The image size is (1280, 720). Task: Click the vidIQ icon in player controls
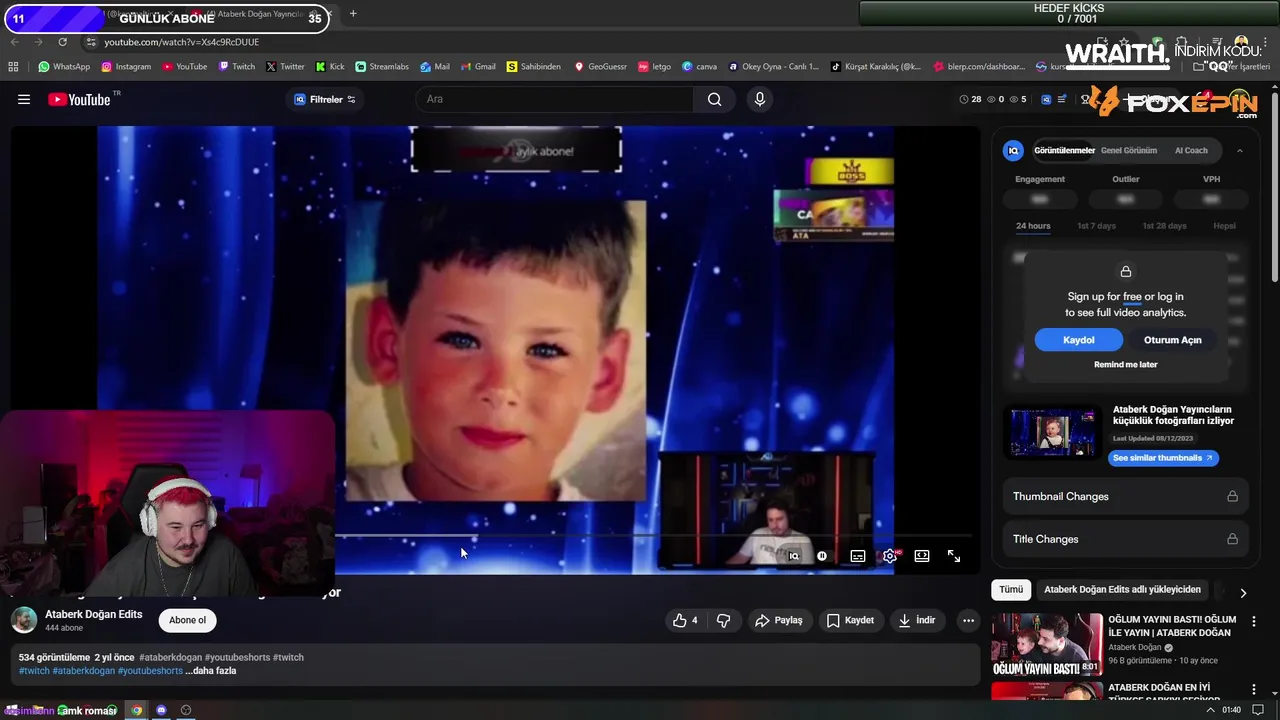point(794,556)
